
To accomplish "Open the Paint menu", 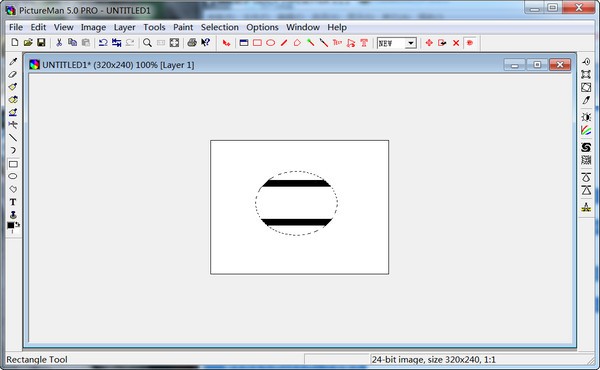I will pyautogui.click(x=183, y=27).
